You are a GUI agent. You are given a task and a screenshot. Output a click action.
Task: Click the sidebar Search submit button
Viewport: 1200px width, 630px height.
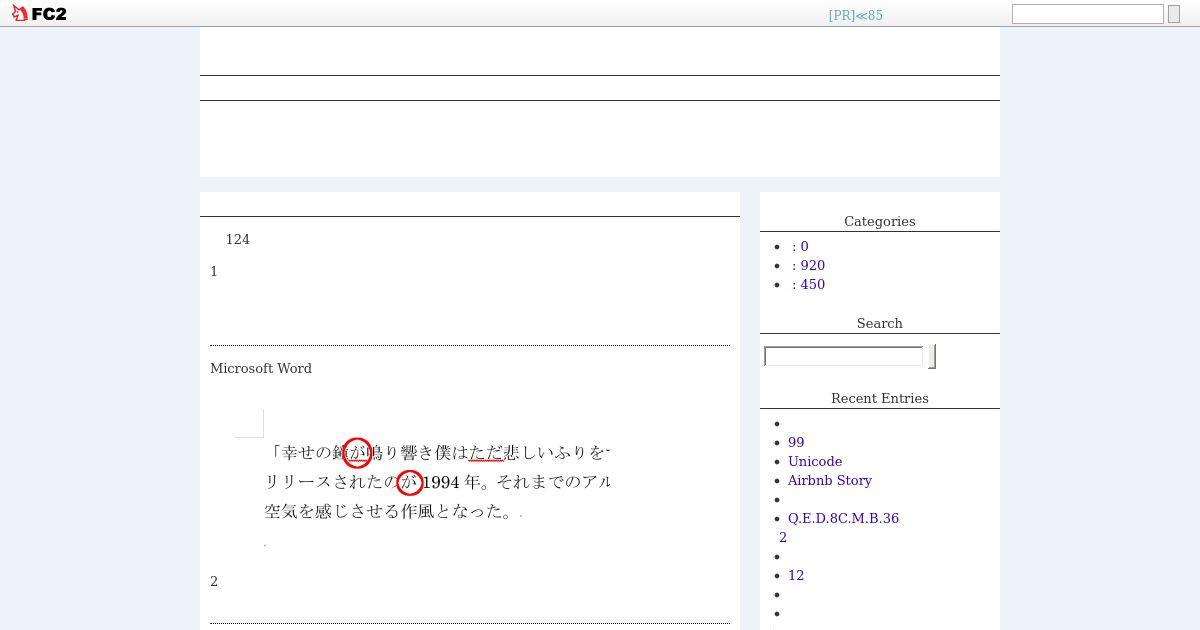pyautogui.click(x=932, y=356)
